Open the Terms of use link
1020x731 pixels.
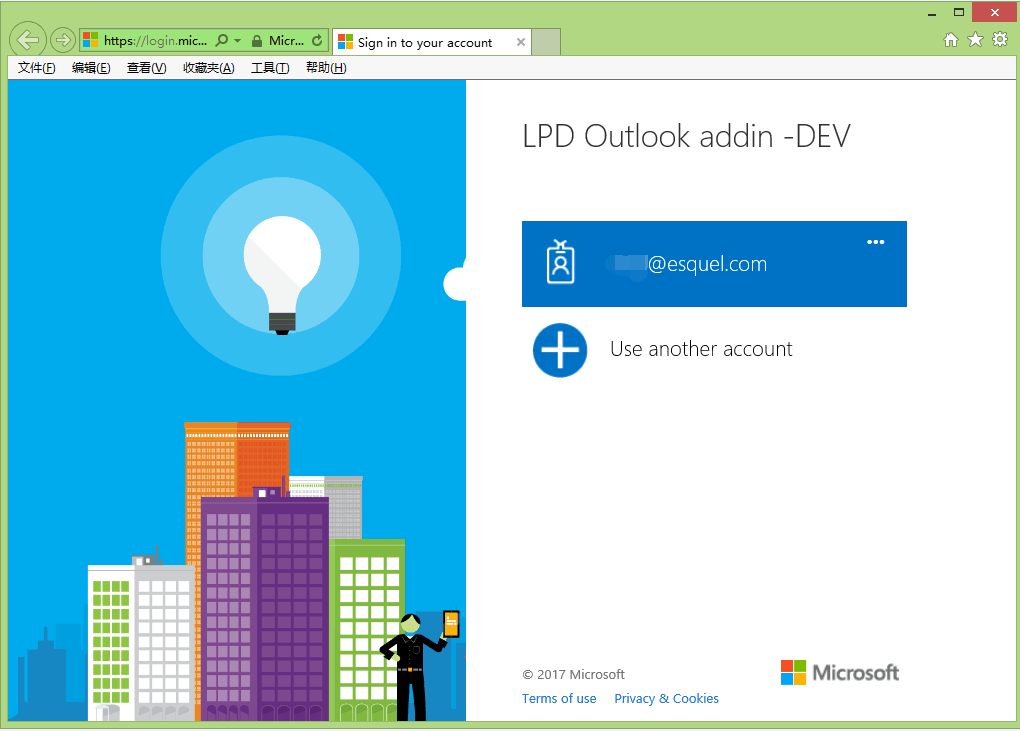[x=559, y=698]
